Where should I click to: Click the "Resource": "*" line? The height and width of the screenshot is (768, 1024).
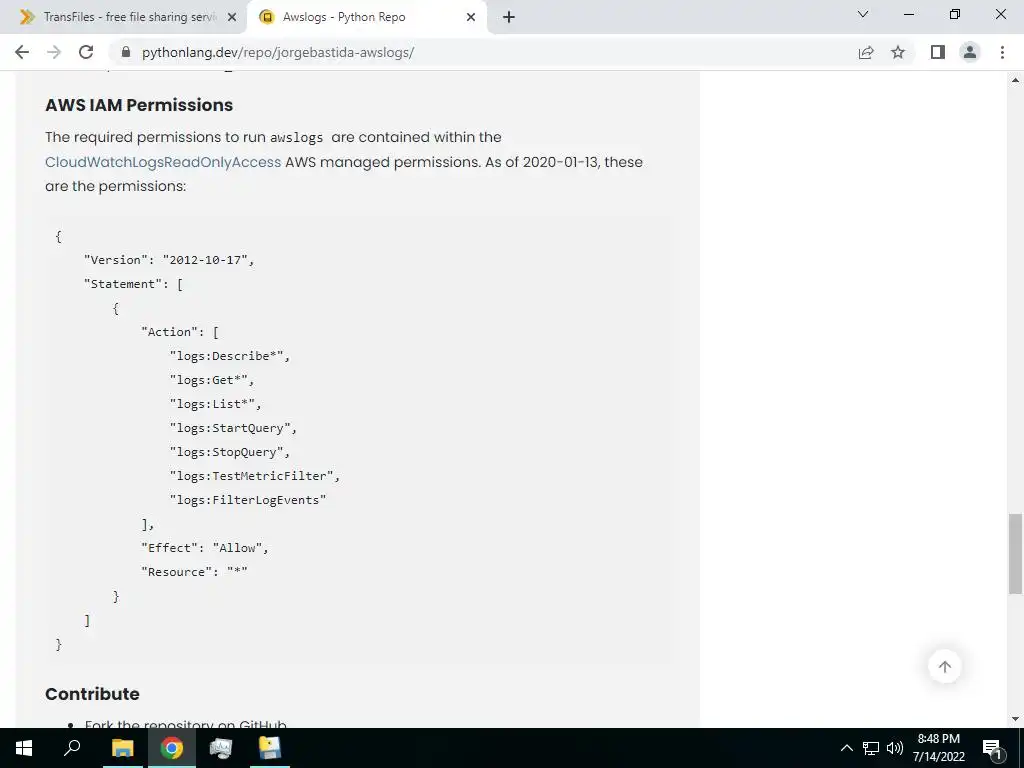tap(194, 572)
